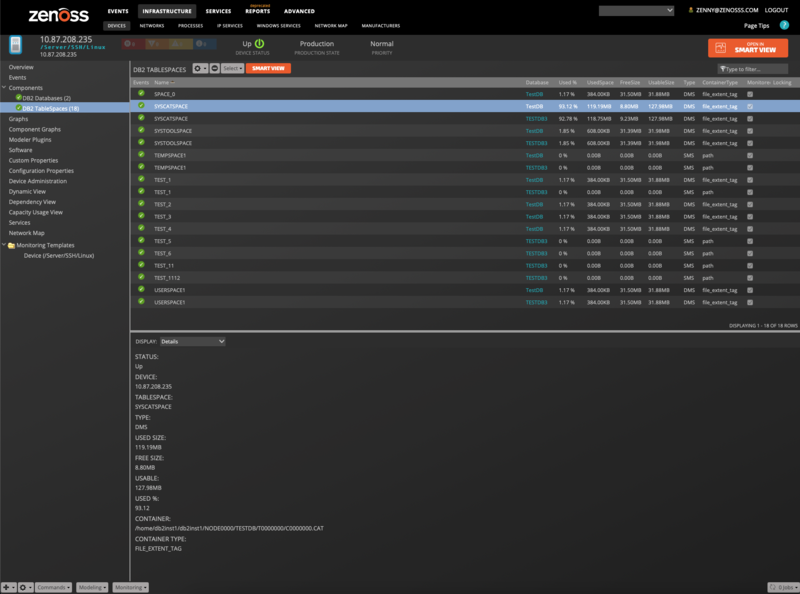This screenshot has width=800, height=594.
Task: Collapse the Components tree node
Action: coord(4,87)
